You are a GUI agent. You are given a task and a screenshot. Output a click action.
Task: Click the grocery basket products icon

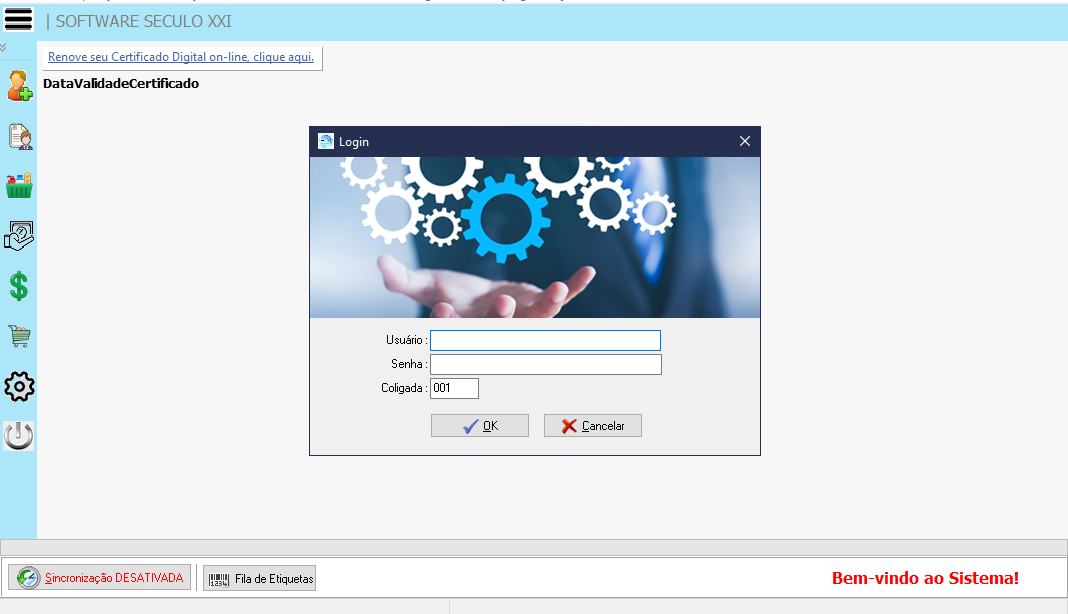click(x=19, y=186)
